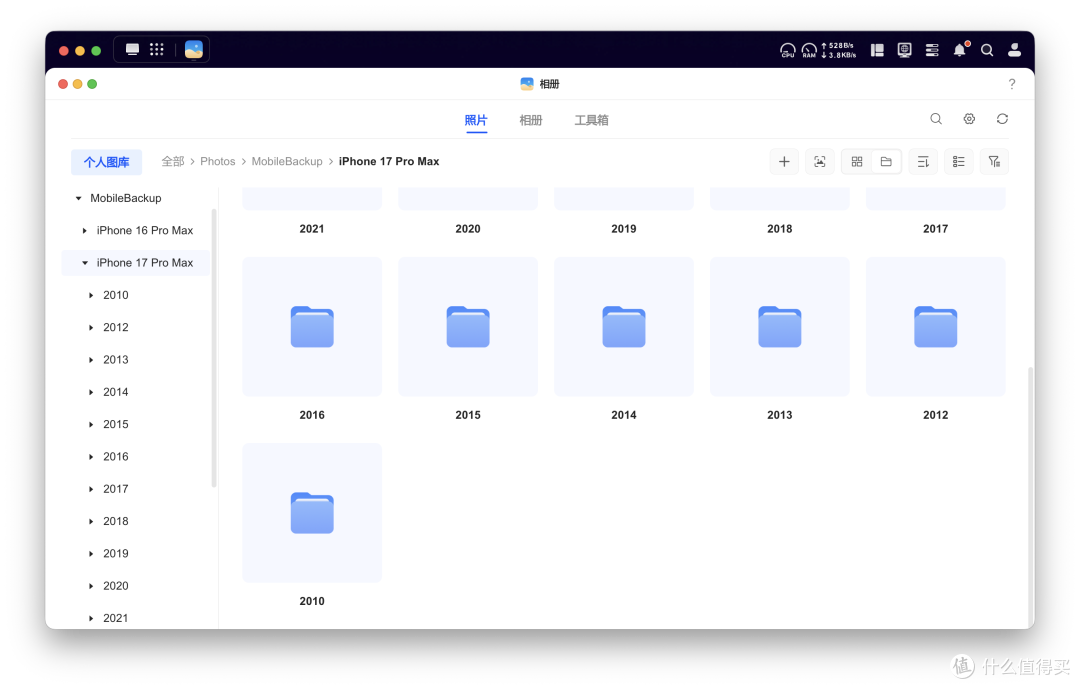The height and width of the screenshot is (689, 1080).
Task: Open the 2014 folder thumbnail
Action: coord(623,327)
